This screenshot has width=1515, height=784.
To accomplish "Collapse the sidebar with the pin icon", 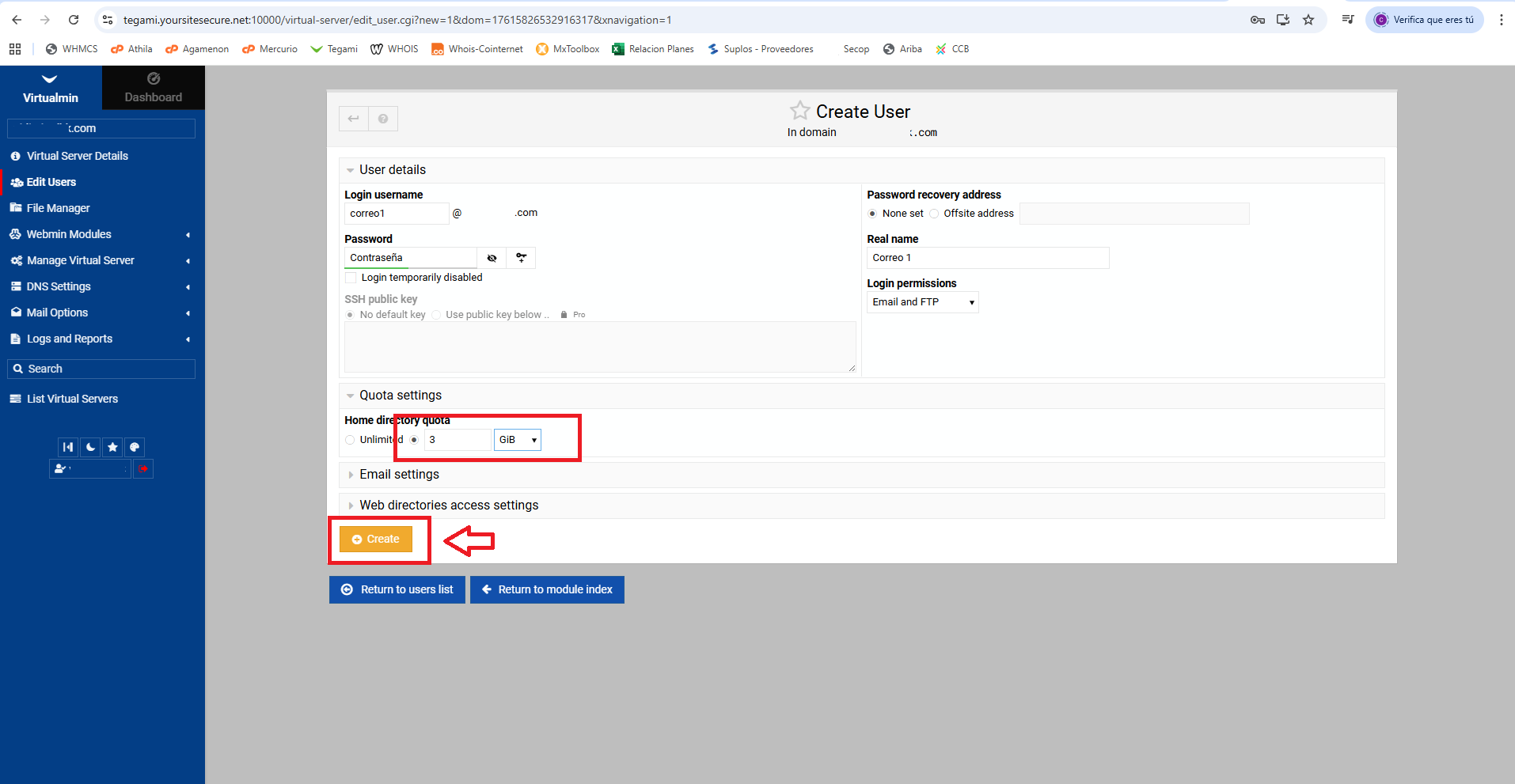I will click(x=69, y=447).
